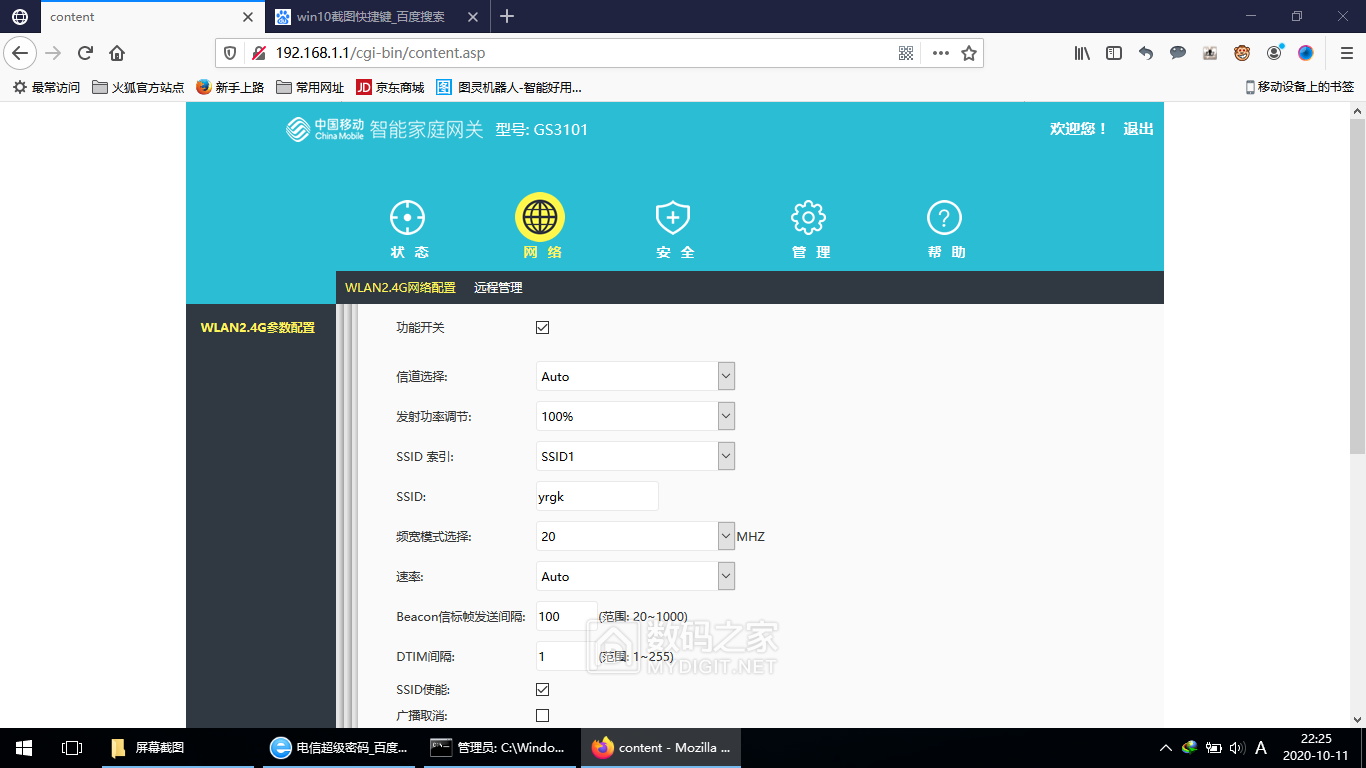1366x768 pixels.
Task: Select the WLAN2.4G网络配置 tab
Action: tap(400, 287)
